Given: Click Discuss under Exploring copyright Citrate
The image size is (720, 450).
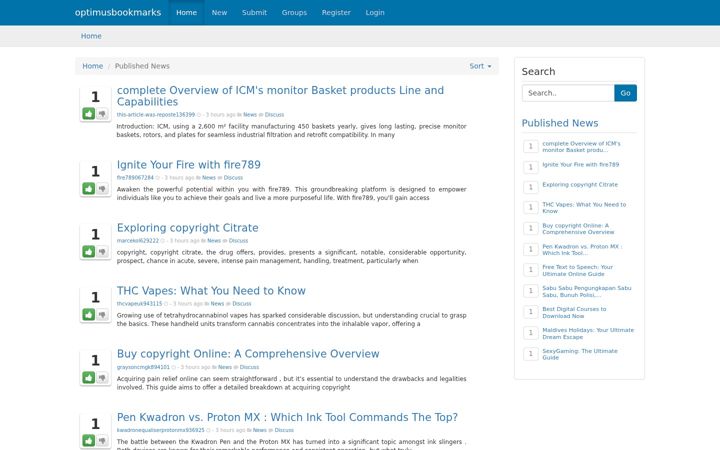Looking at the screenshot, I should pos(238,241).
